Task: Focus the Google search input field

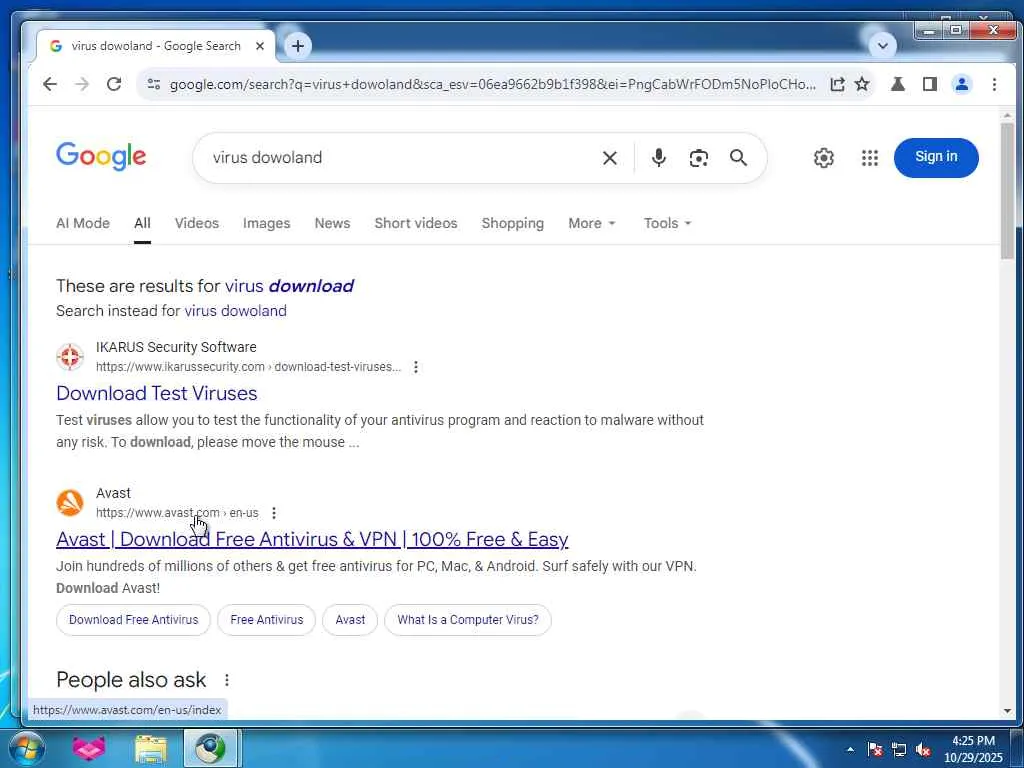Action: click(x=398, y=157)
